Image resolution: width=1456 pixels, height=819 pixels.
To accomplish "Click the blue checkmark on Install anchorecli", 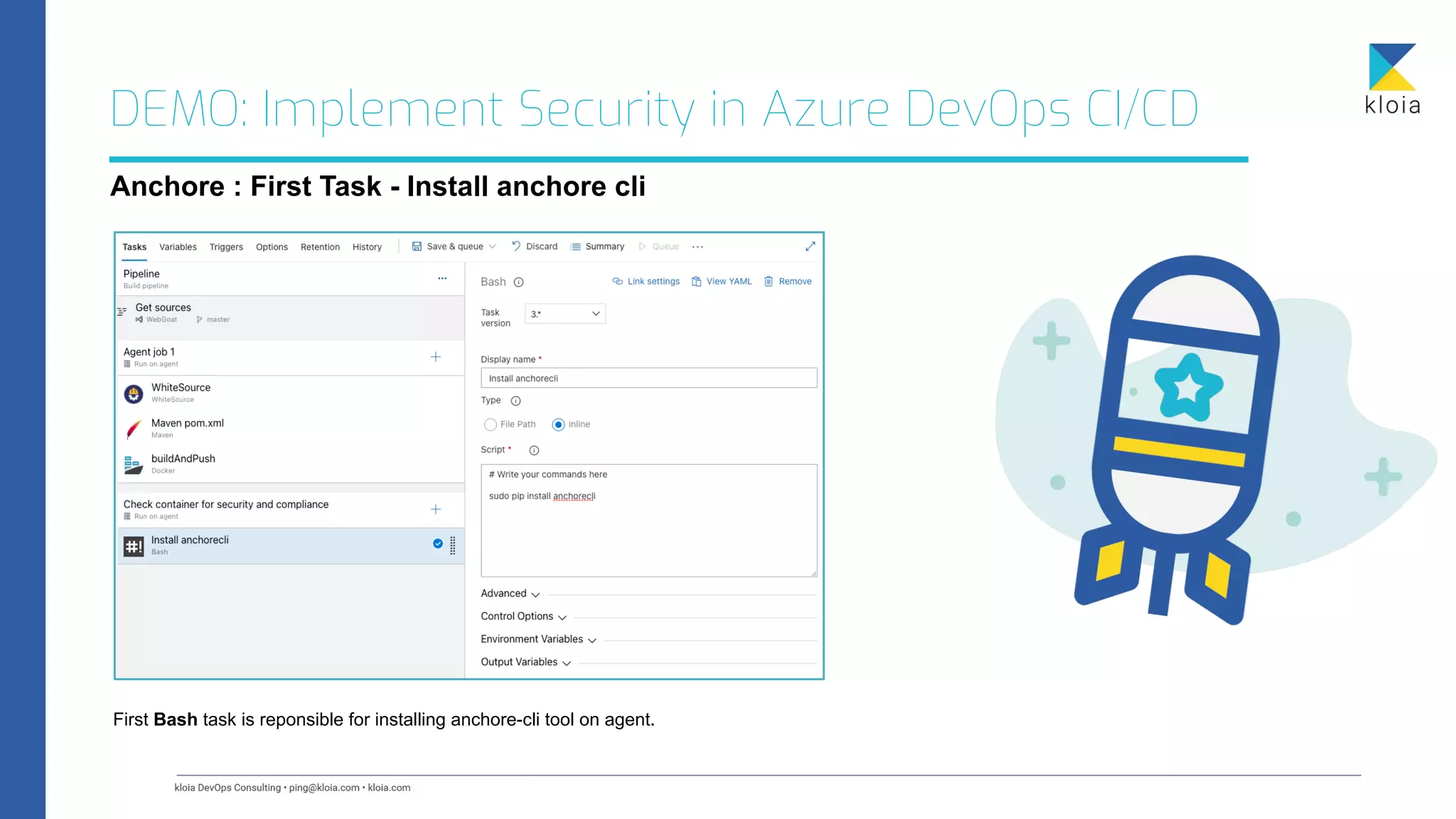I will click(438, 543).
